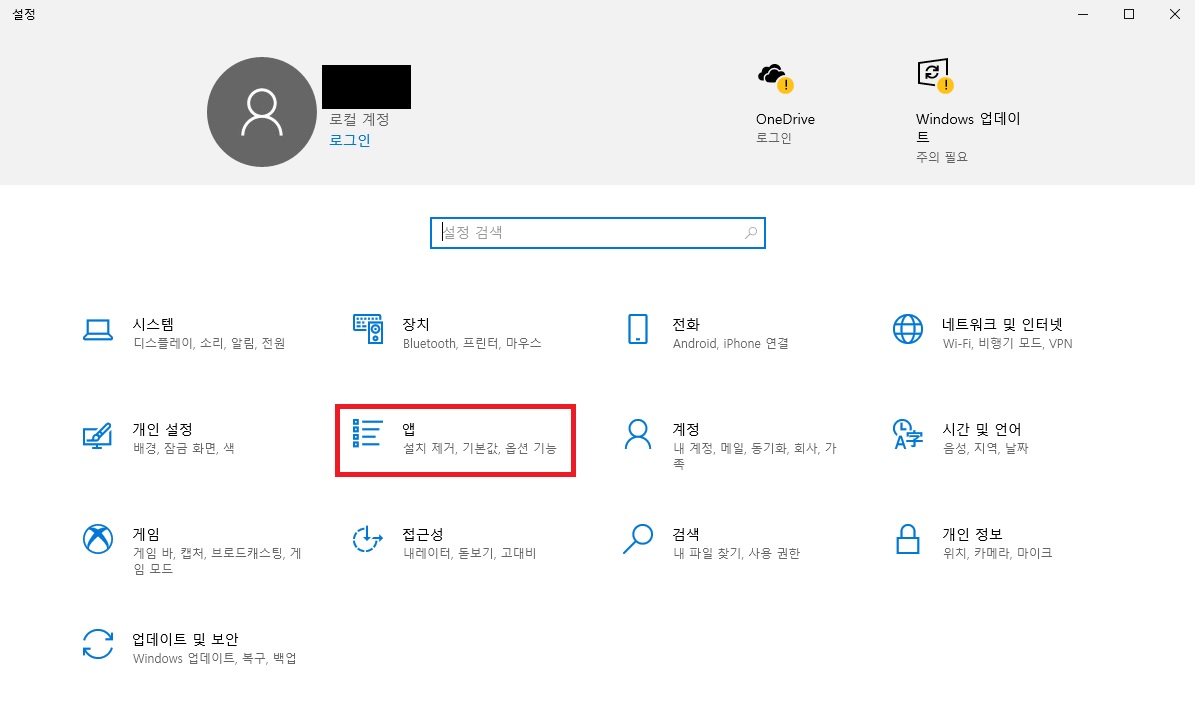Click the 로그인 link under 로컬 계정
This screenshot has height=707, width=1195.
tap(350, 140)
